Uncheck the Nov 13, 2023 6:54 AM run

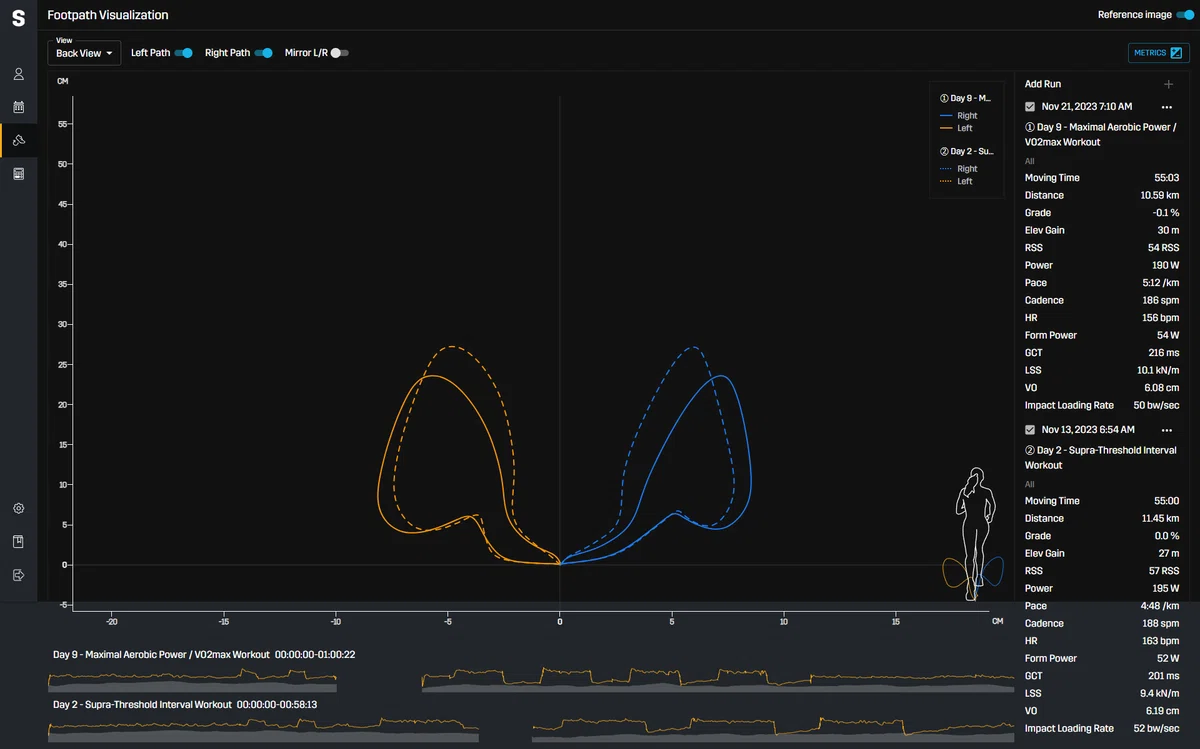coord(1030,429)
